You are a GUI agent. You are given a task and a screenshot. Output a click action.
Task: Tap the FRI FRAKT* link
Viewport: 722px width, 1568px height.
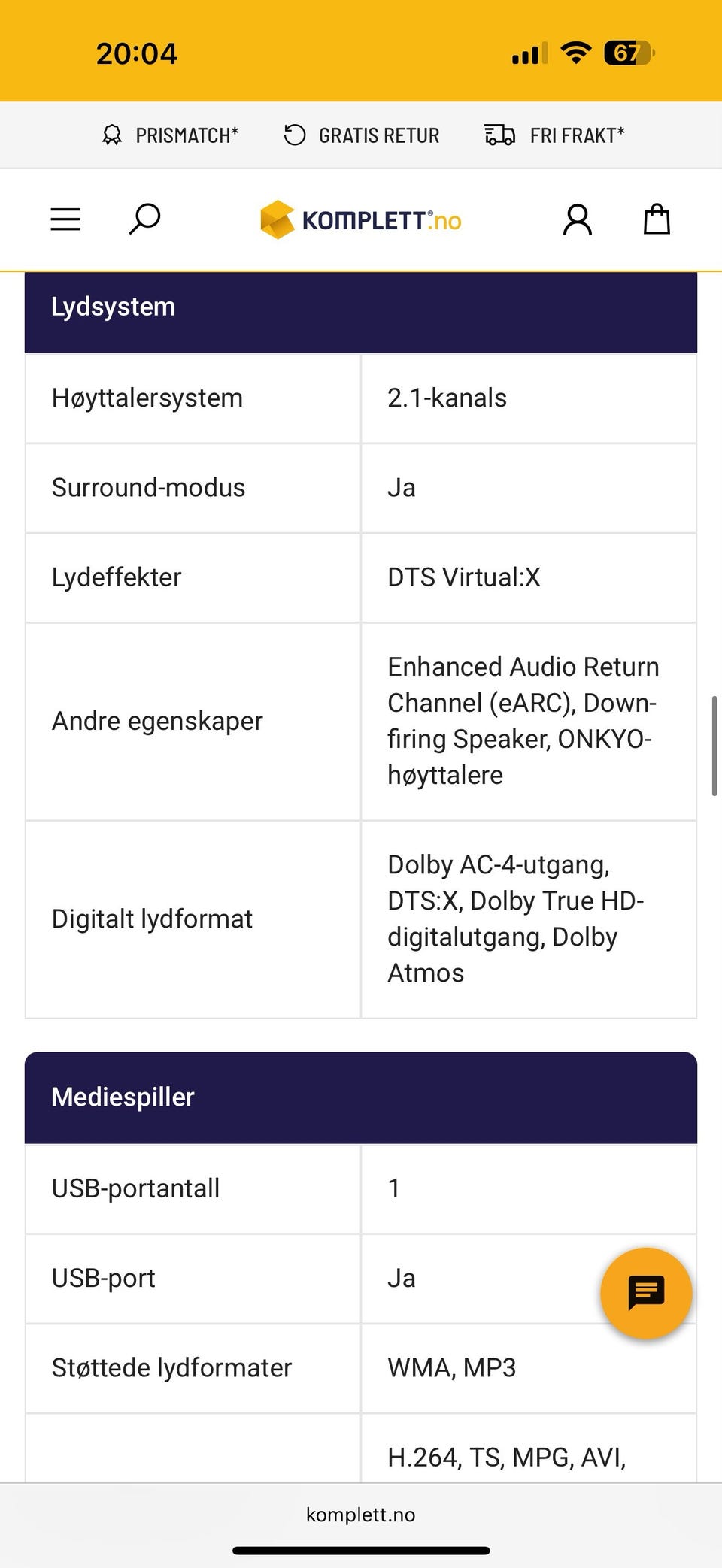coord(577,135)
